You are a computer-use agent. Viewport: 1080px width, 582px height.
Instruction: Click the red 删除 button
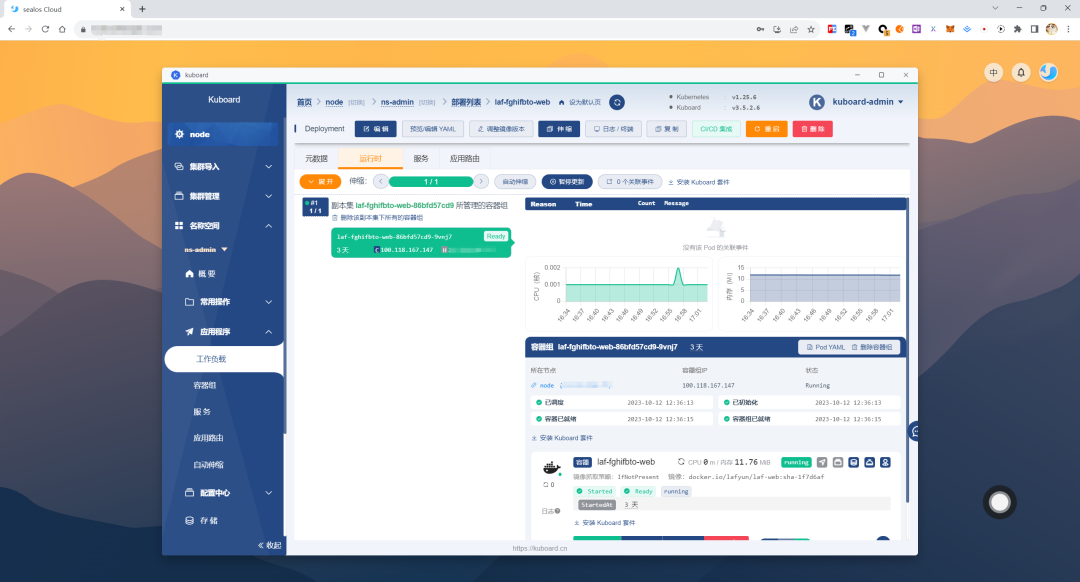point(813,129)
